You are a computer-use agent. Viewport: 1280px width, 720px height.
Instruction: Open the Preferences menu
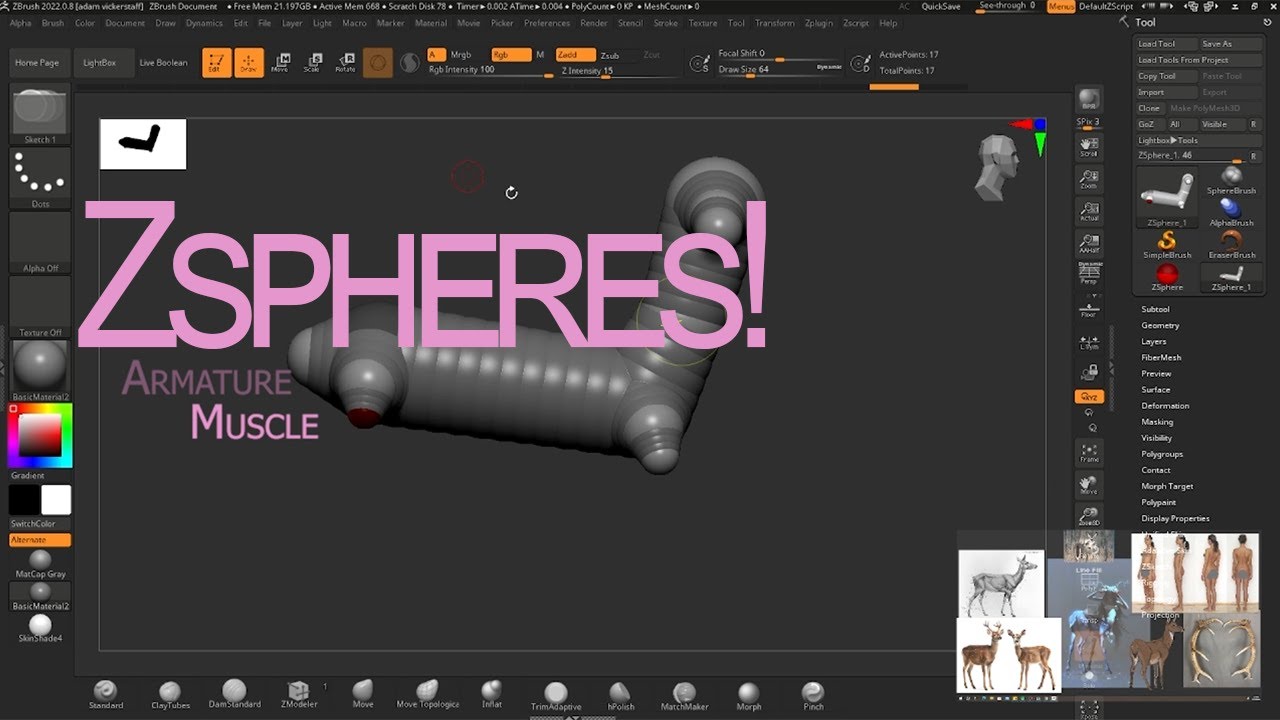tap(547, 22)
